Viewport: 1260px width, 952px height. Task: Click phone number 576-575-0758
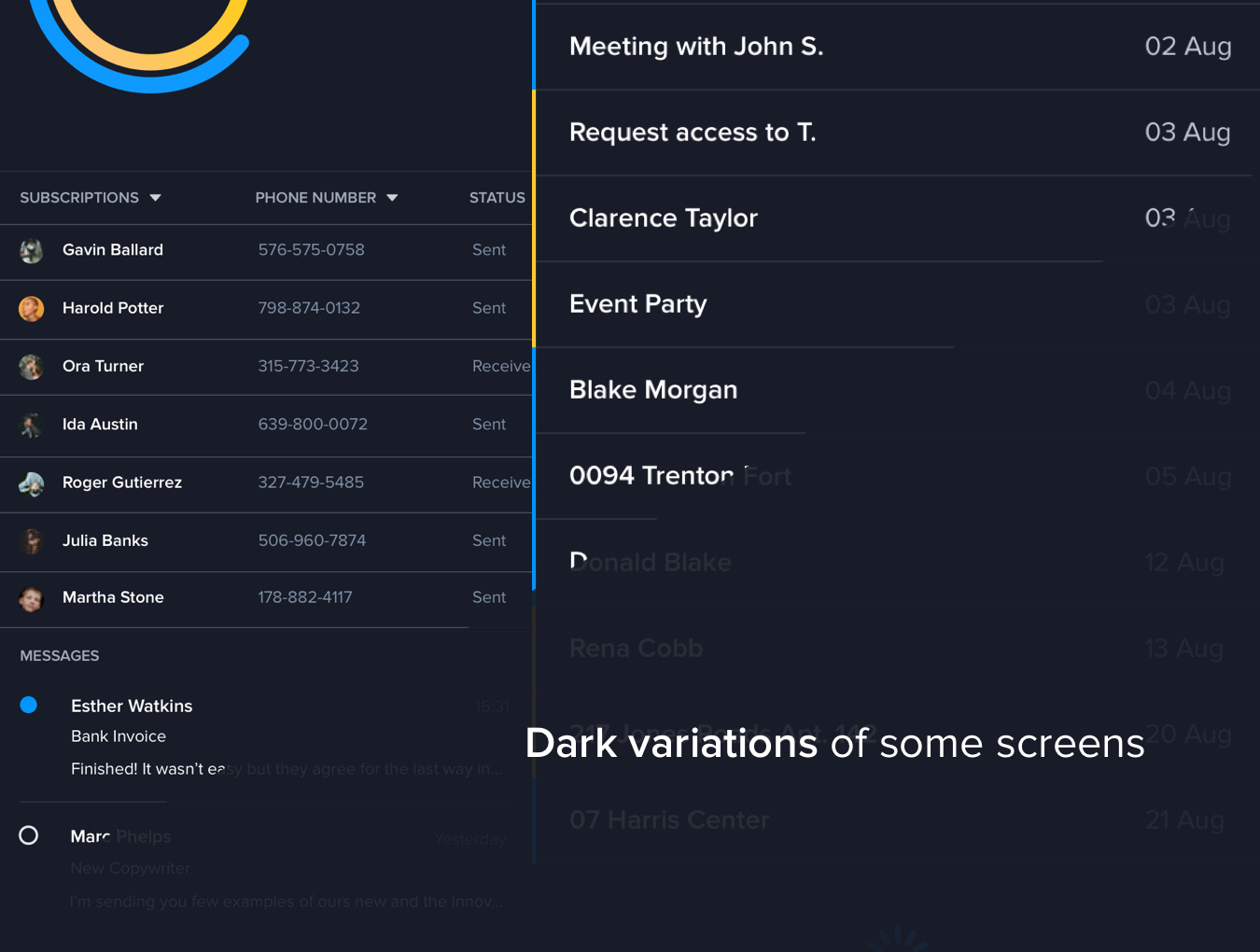[x=311, y=250]
